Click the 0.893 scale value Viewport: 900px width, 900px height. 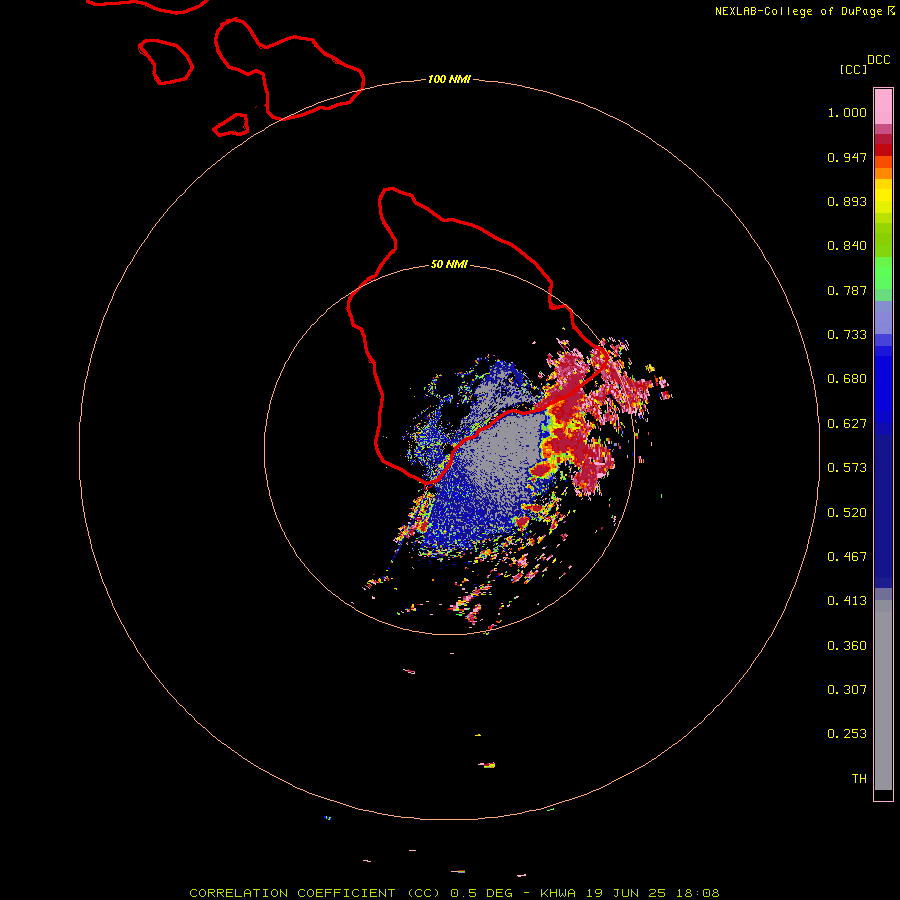click(x=847, y=201)
